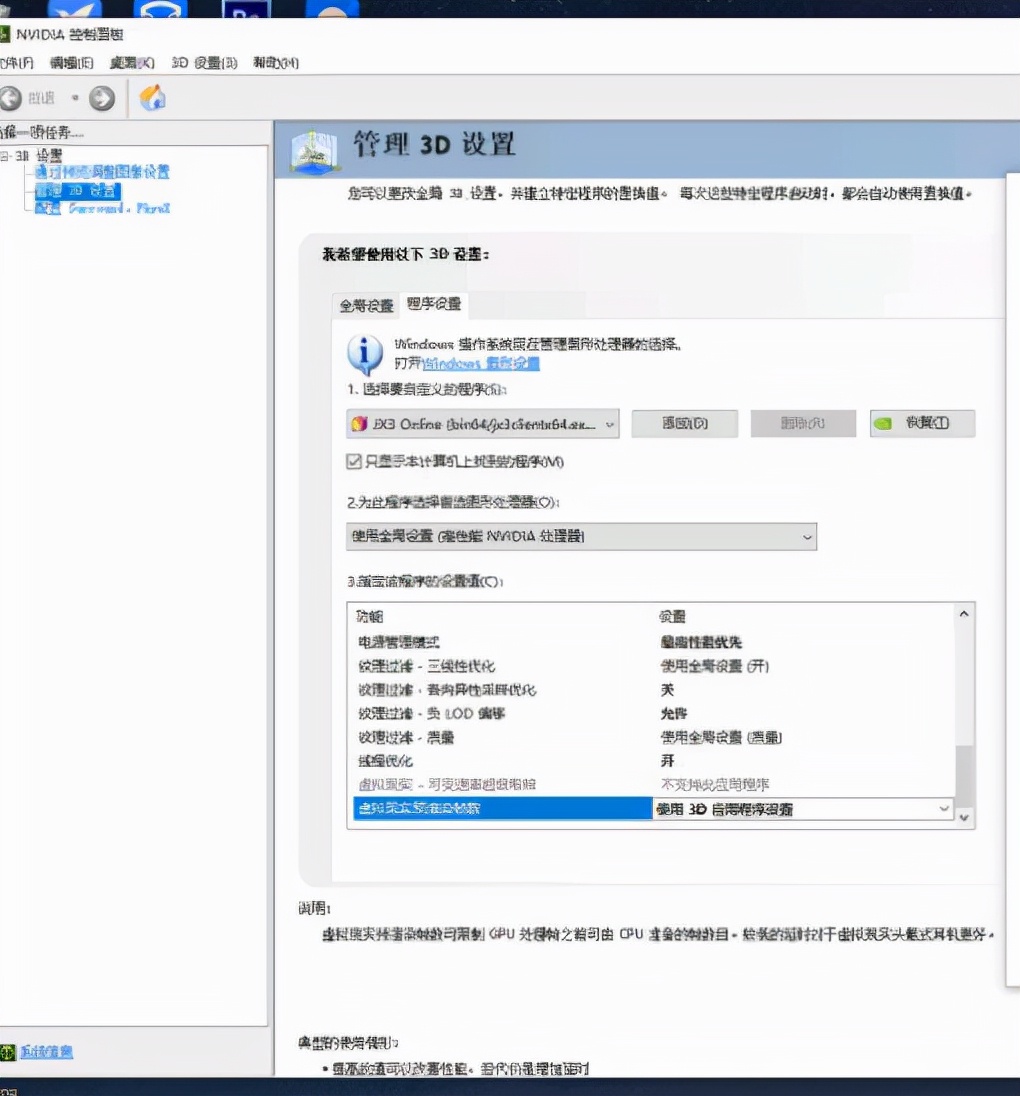Viewport: 1020px width, 1096px height.
Task: Expand the 使用 3D 应用程序设置 value dropdown
Action: click(x=944, y=807)
